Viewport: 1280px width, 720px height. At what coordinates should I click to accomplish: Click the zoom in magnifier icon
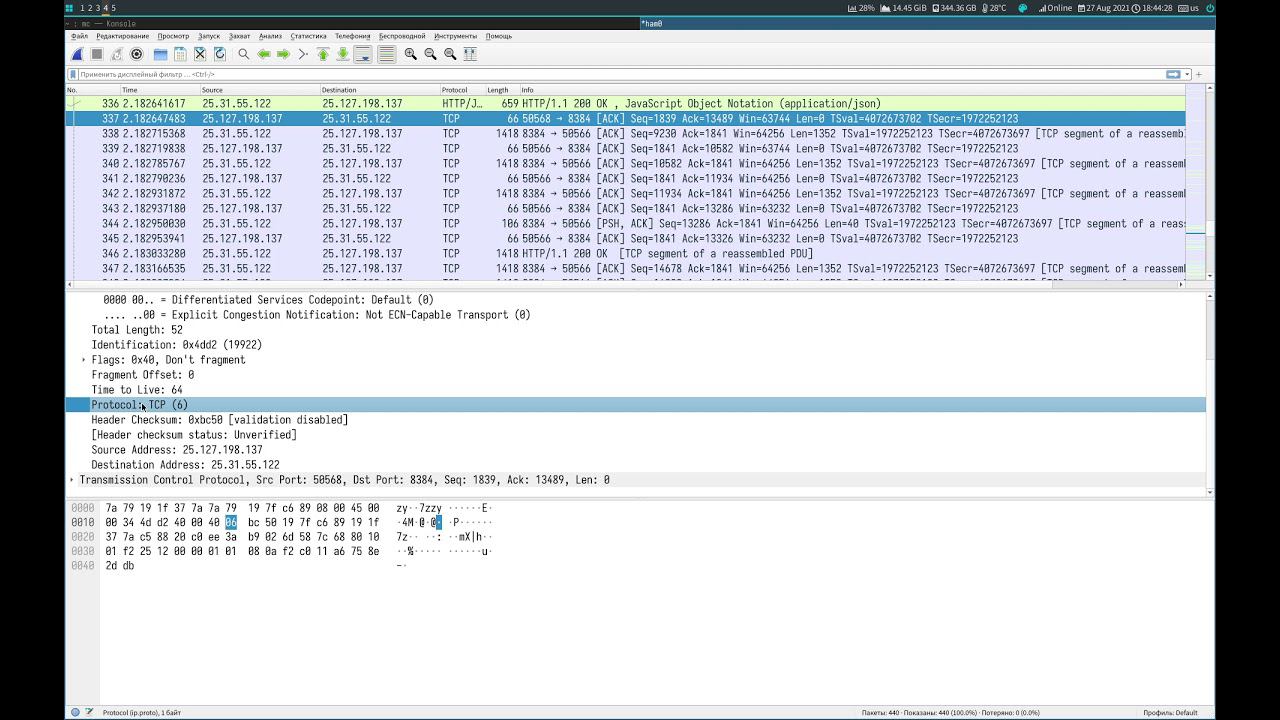click(x=410, y=54)
